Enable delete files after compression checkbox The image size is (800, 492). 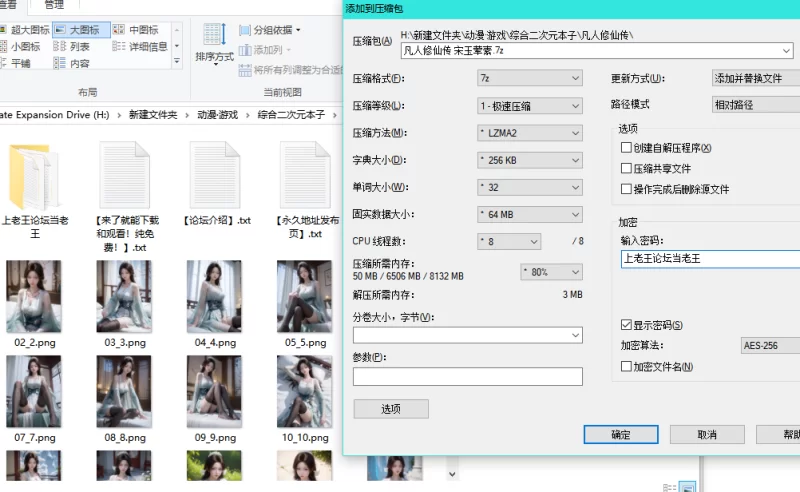point(627,189)
